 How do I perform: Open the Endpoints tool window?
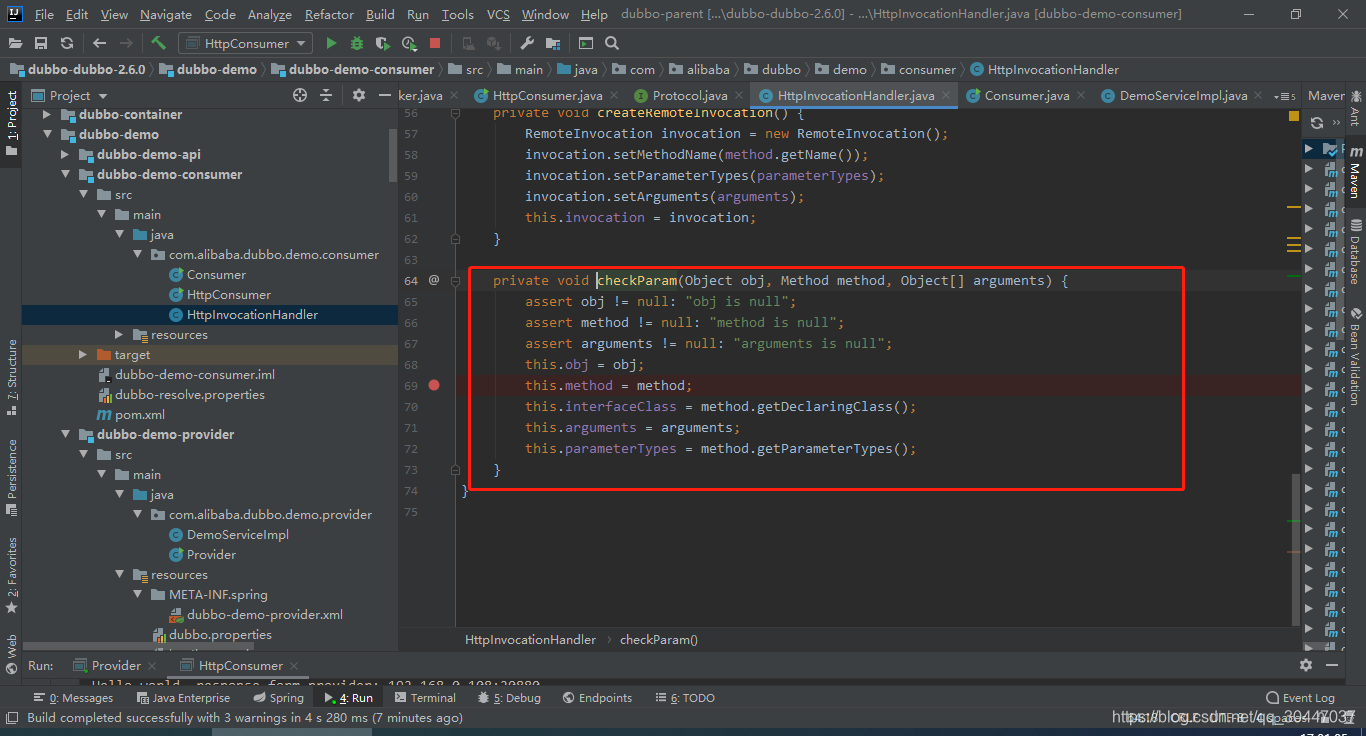pos(597,698)
